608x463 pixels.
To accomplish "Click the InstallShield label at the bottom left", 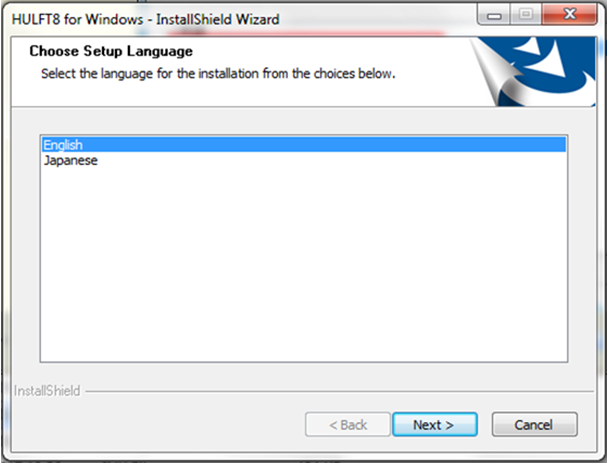I will (x=47, y=390).
